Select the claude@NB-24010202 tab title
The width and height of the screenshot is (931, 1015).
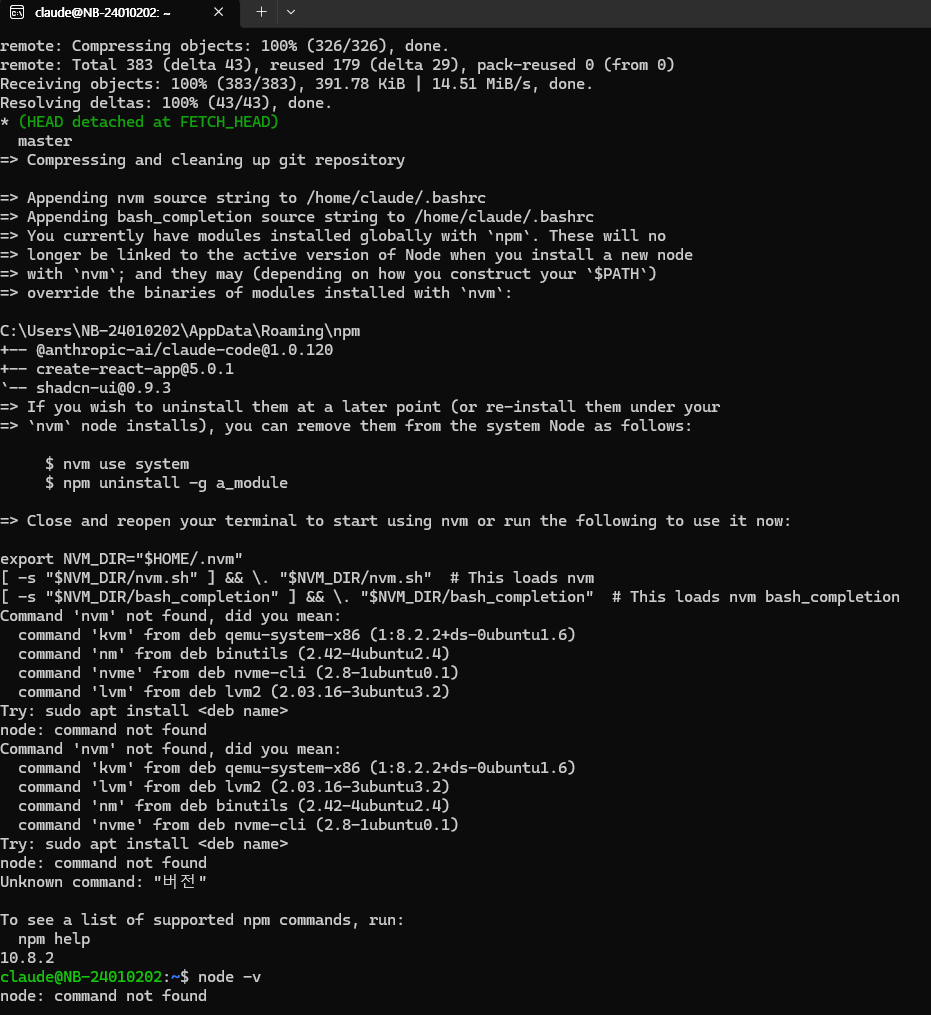pos(102,12)
